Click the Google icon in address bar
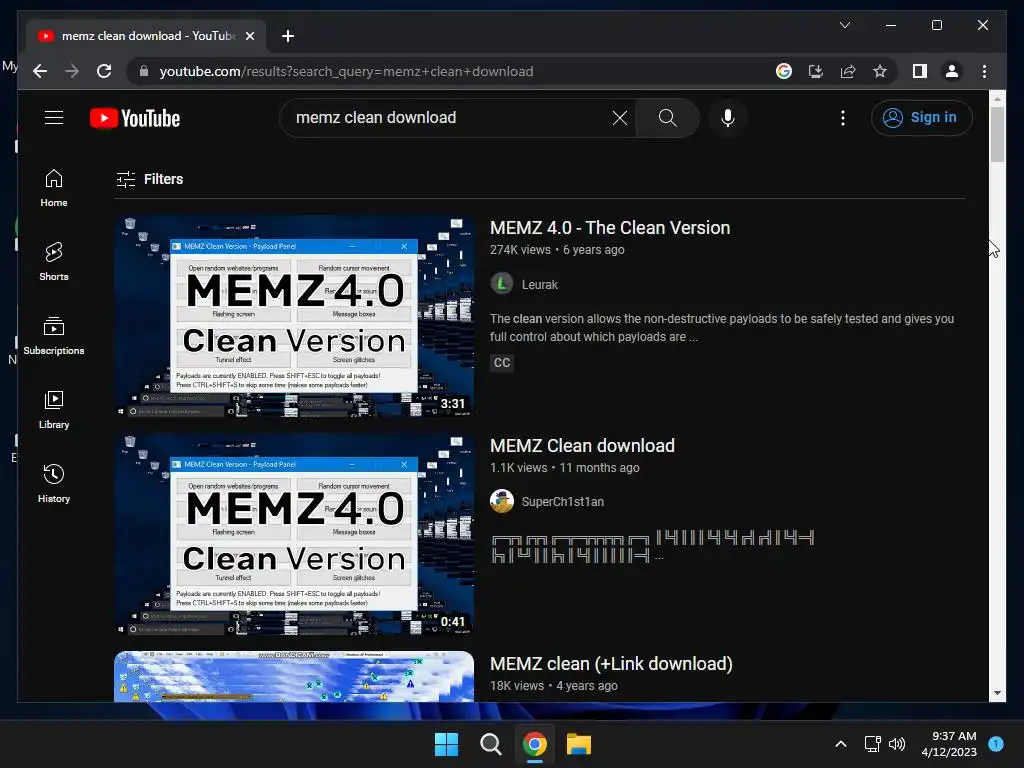This screenshot has width=1024, height=768. tap(784, 71)
